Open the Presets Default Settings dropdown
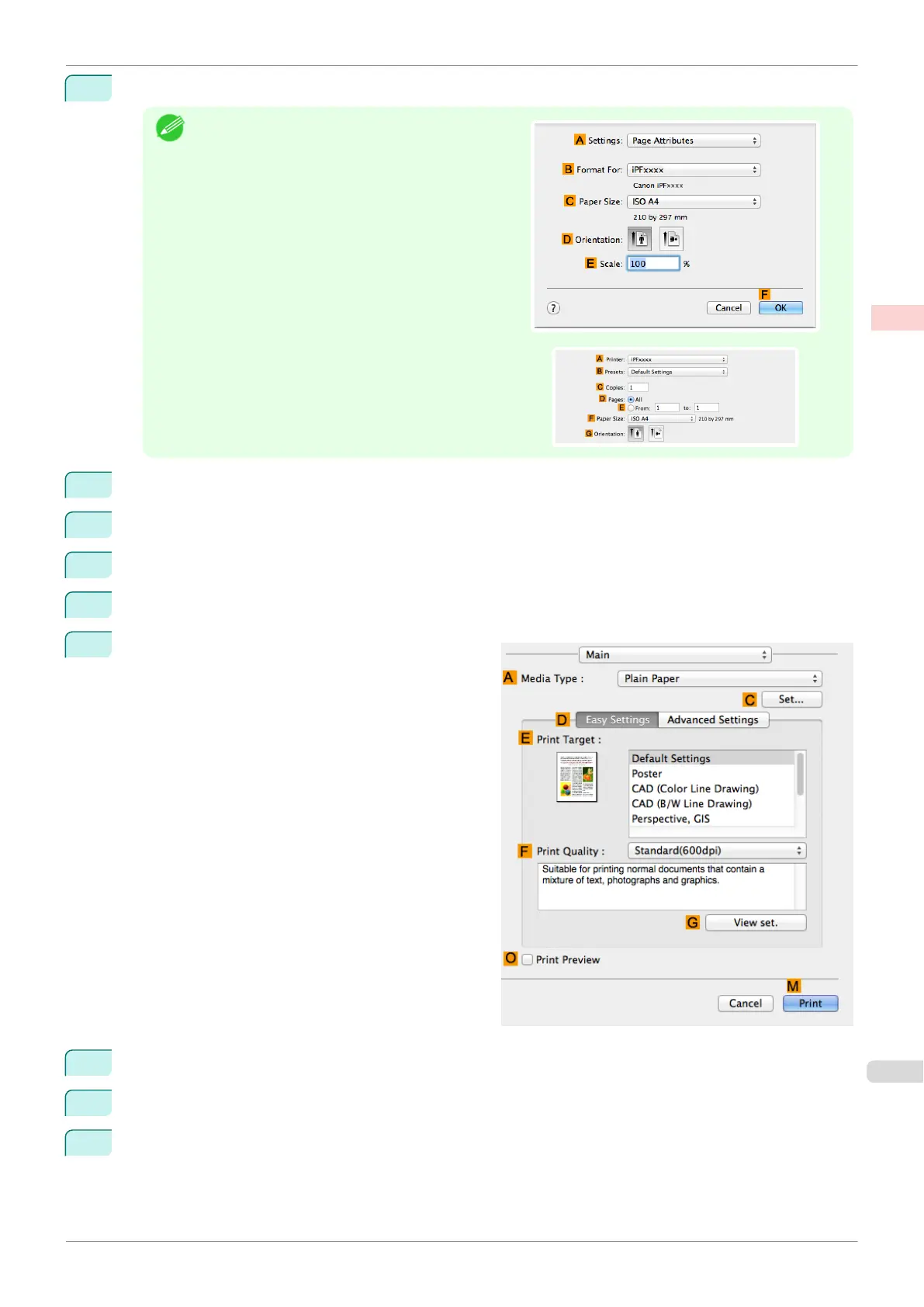The image size is (924, 1307). click(677, 372)
